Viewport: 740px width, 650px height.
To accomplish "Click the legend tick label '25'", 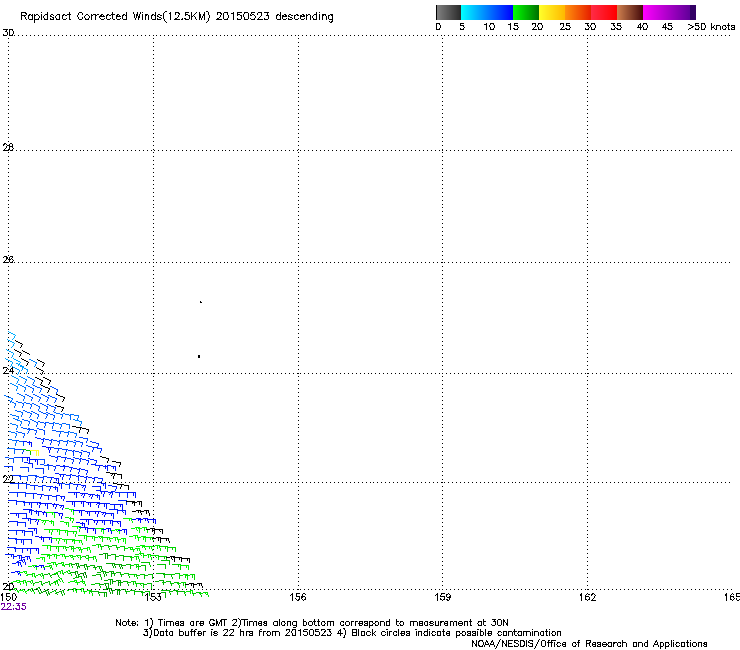I will 565,26.
